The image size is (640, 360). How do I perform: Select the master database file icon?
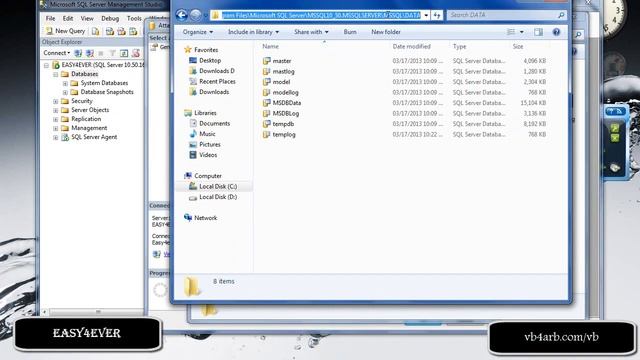coord(267,61)
